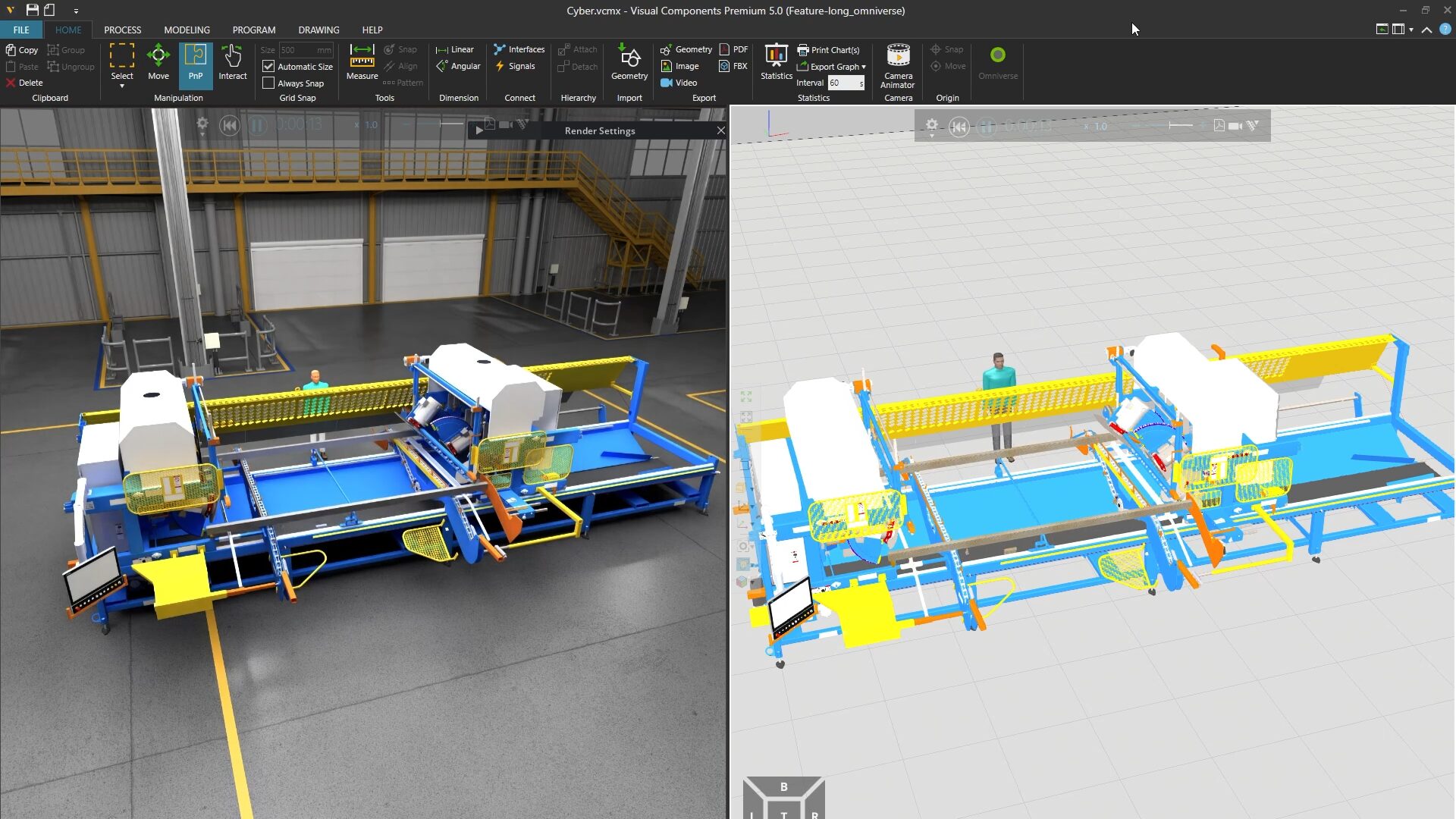Click the Print Chart(s) button

point(830,49)
